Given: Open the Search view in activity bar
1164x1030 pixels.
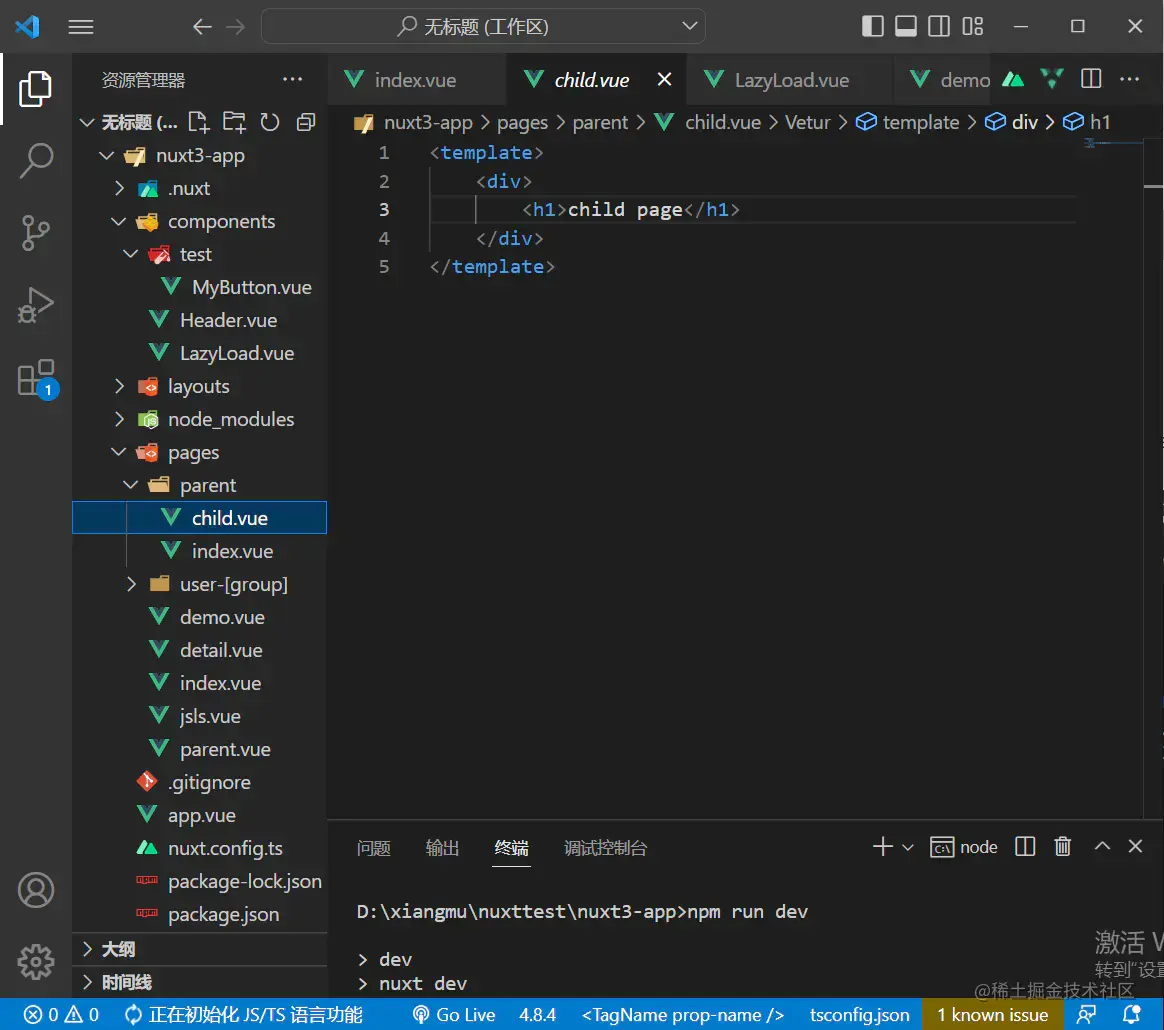Looking at the screenshot, I should coord(35,160).
